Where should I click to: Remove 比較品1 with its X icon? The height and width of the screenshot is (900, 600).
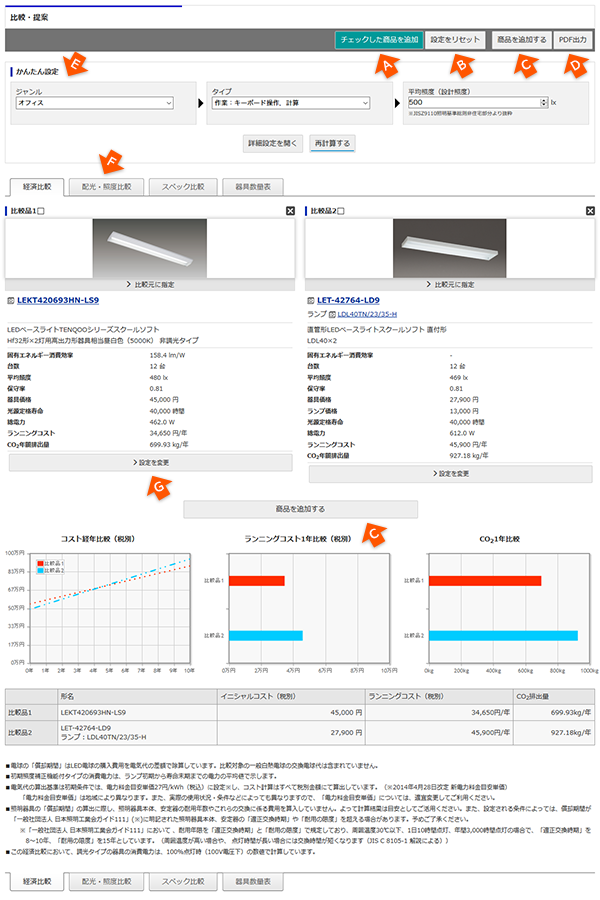coord(290,211)
